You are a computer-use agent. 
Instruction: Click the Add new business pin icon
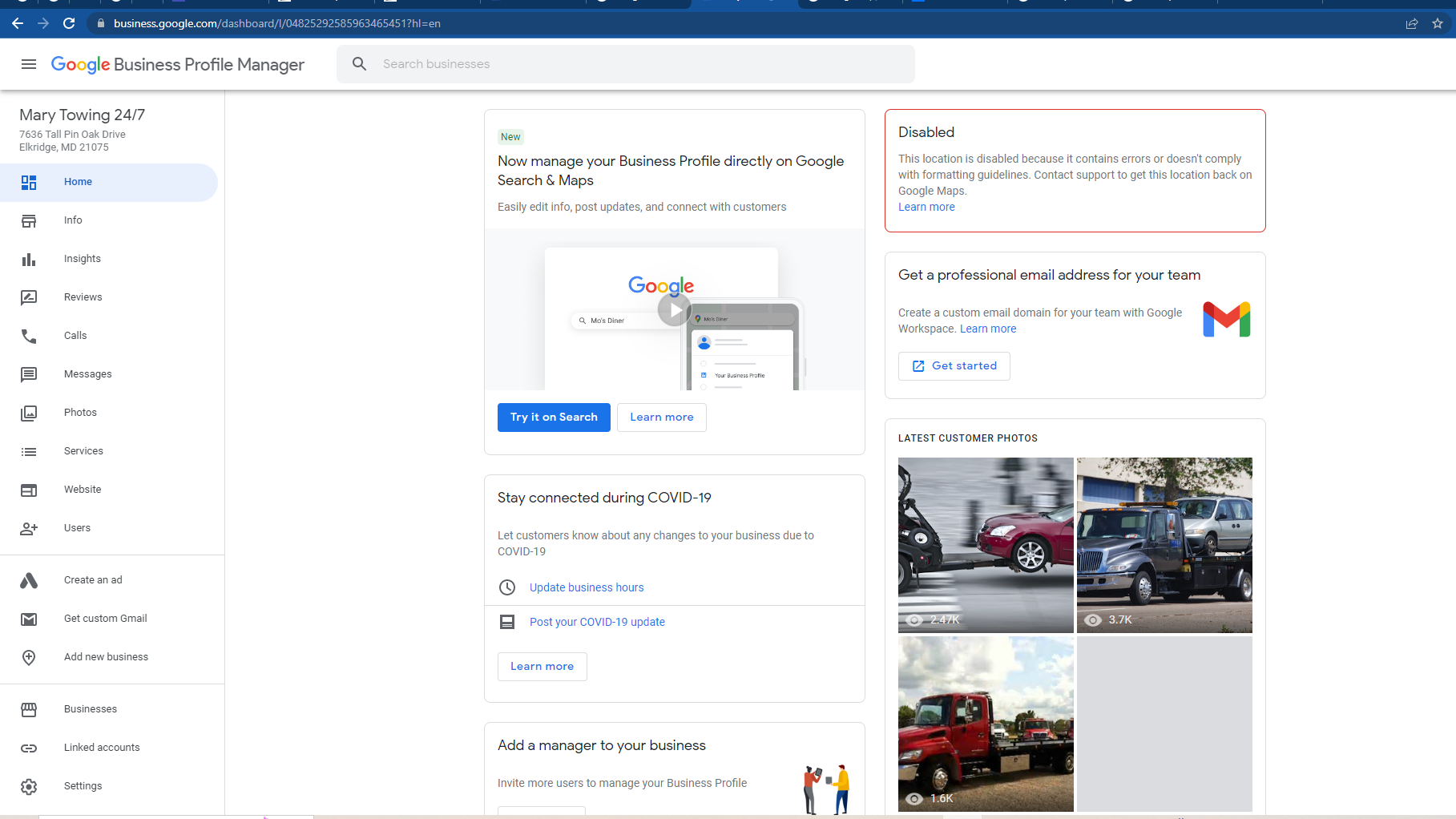(x=29, y=657)
